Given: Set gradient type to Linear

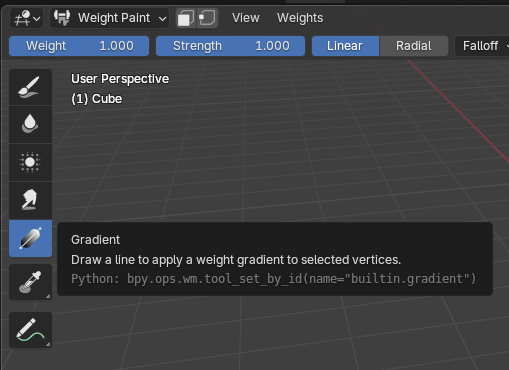Looking at the screenshot, I should (345, 46).
